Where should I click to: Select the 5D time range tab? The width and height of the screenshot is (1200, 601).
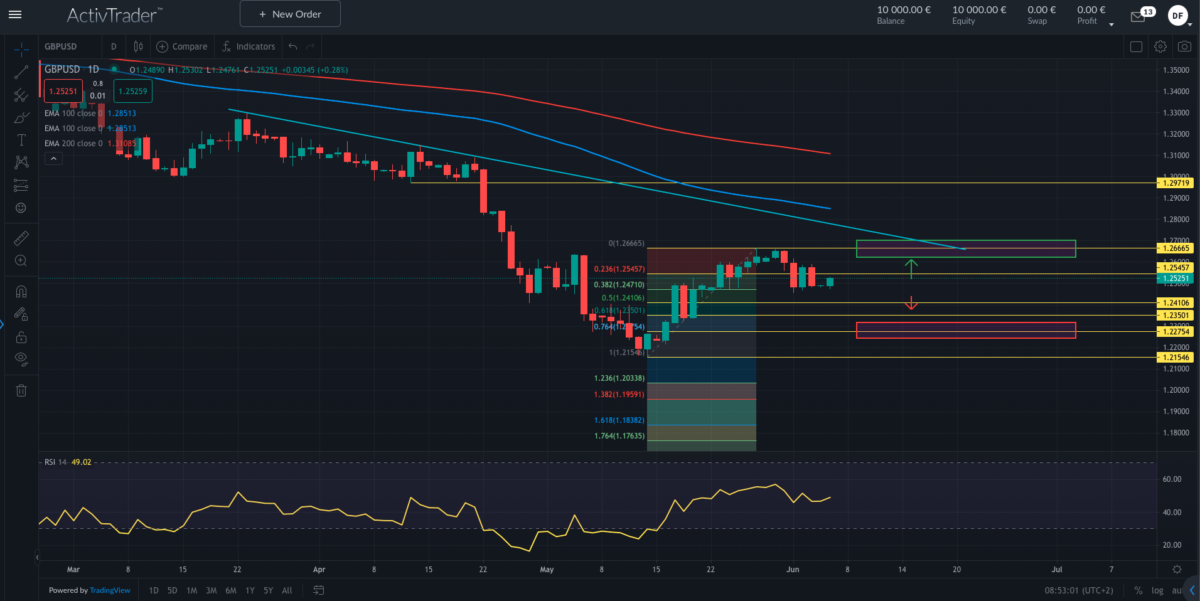tap(172, 590)
